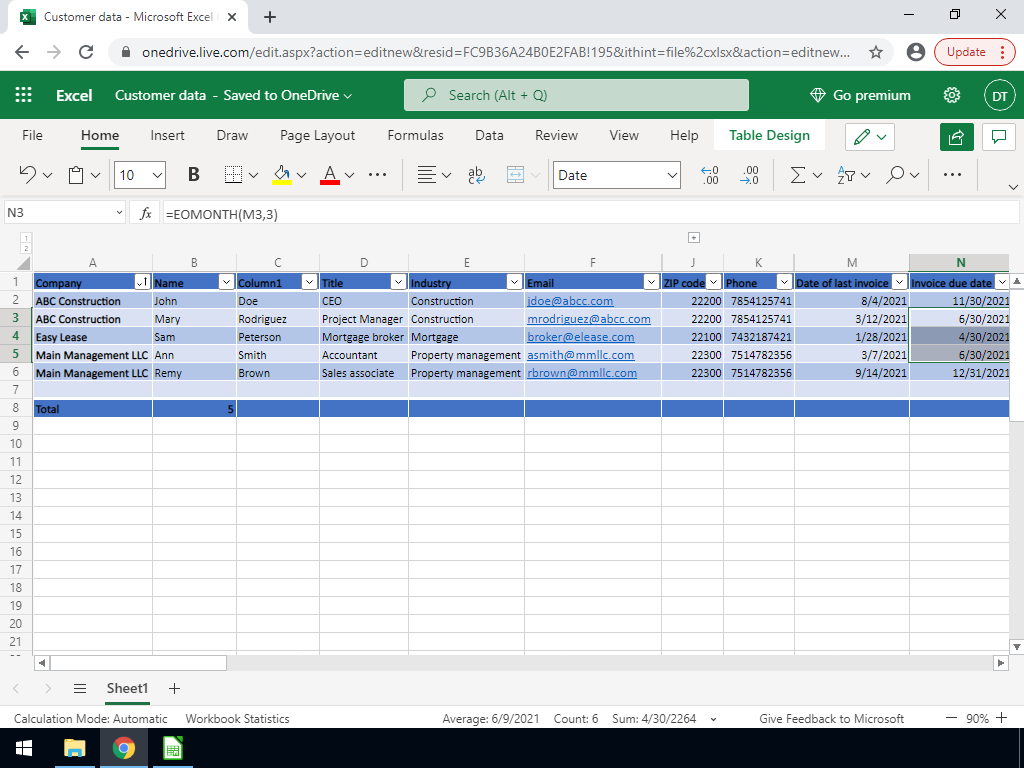The width and height of the screenshot is (1024, 768).
Task: Switch to the Insert tab
Action: [167, 135]
